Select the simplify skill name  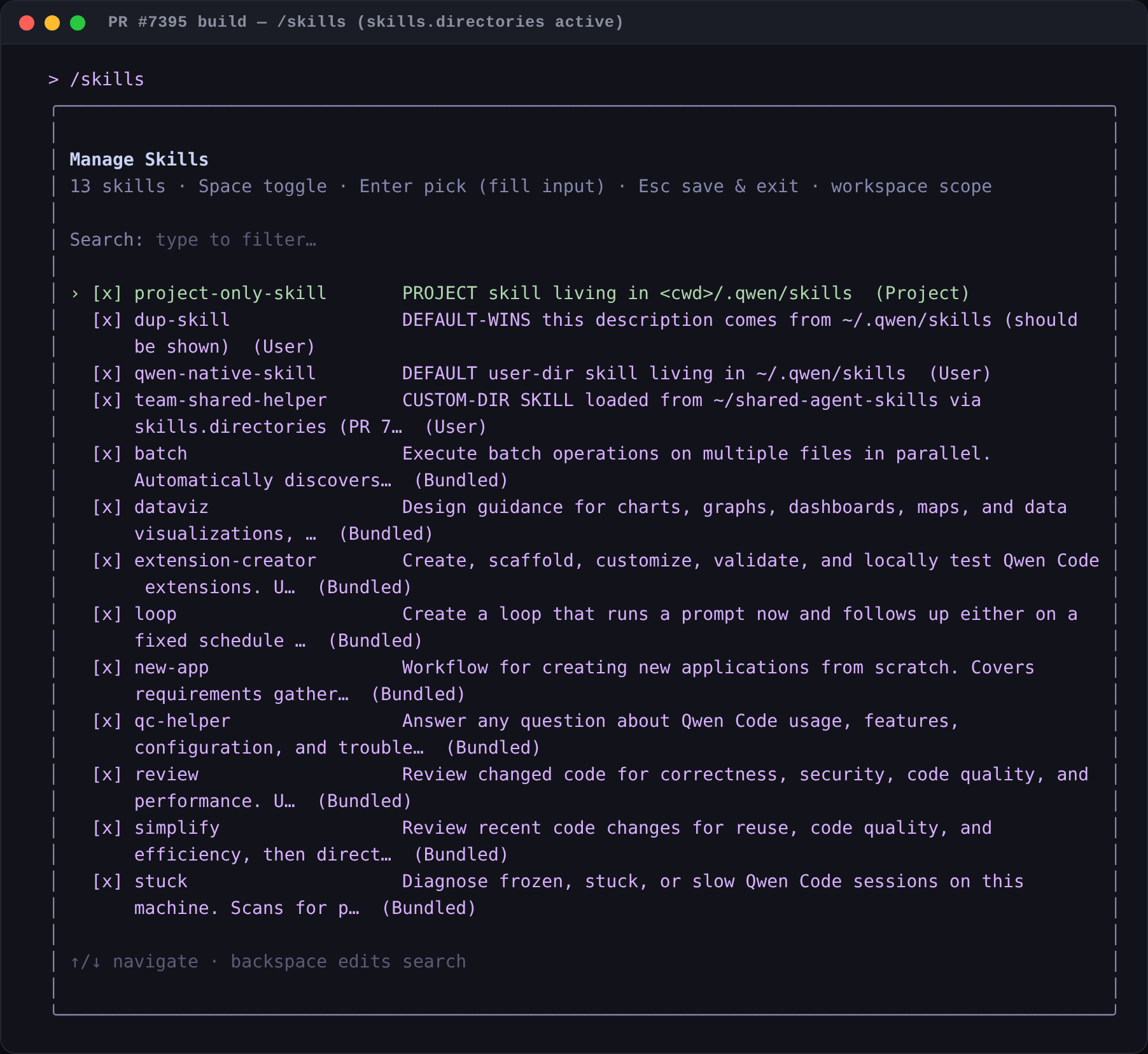[x=177, y=828]
